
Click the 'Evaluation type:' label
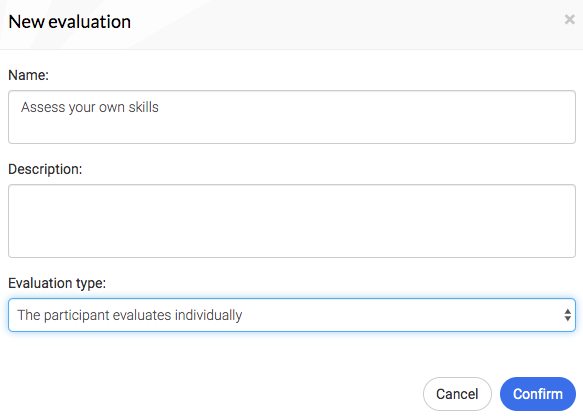coord(57,283)
